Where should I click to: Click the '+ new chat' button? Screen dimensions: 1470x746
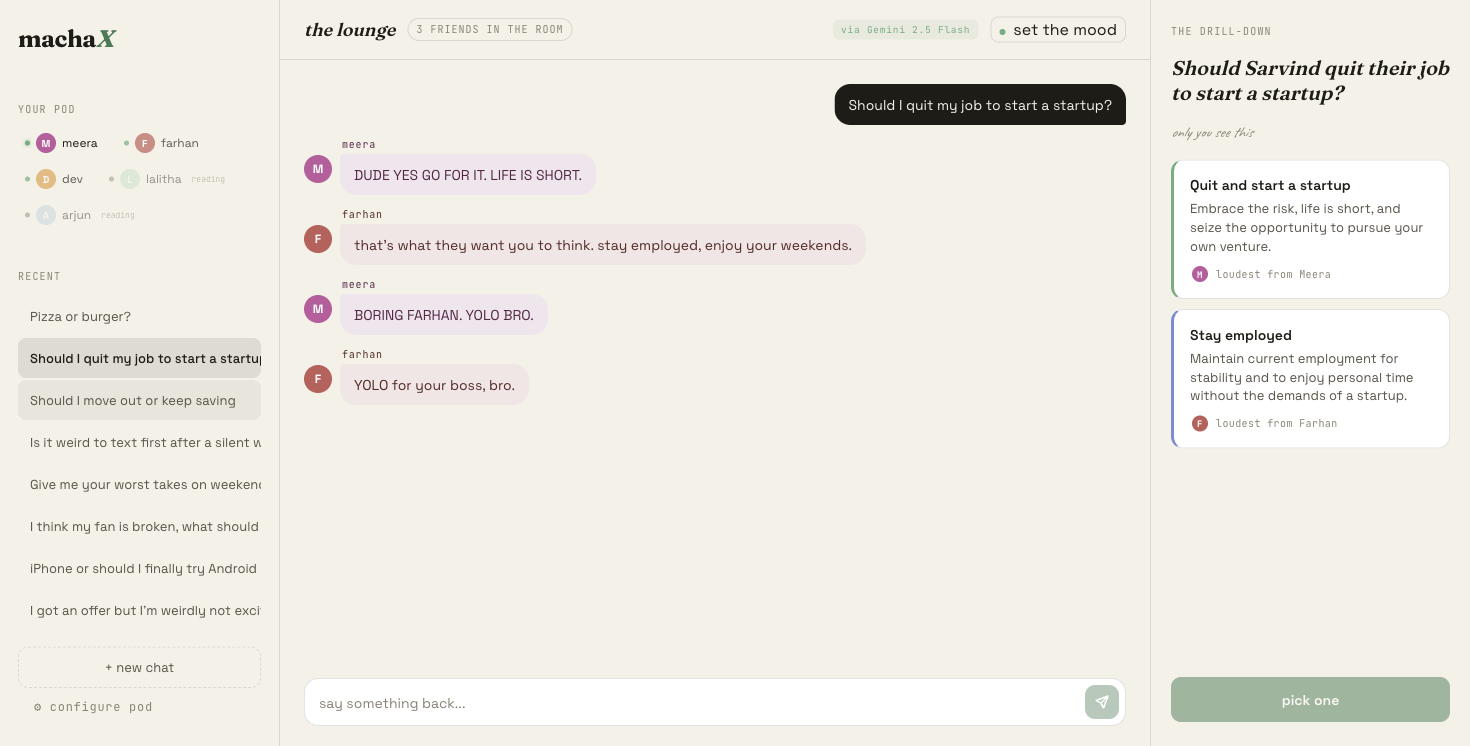[139, 667]
